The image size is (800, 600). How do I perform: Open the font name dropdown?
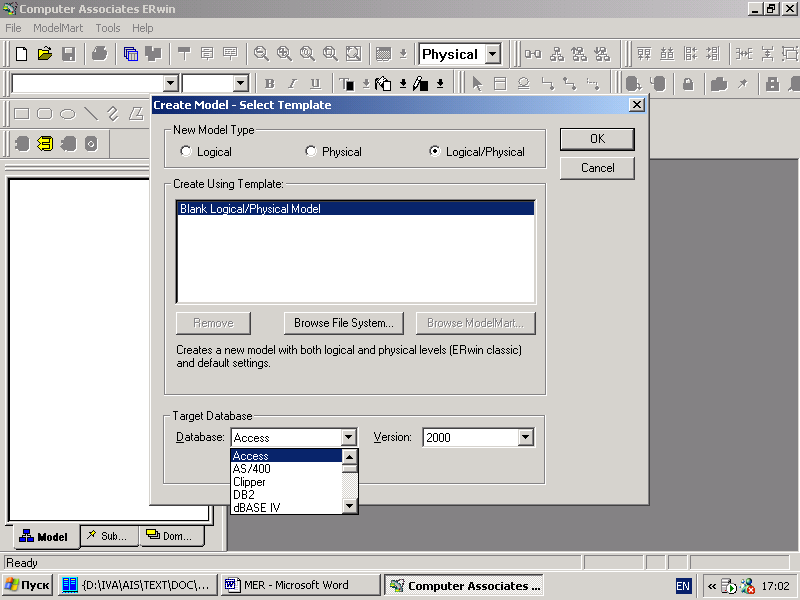click(x=171, y=83)
